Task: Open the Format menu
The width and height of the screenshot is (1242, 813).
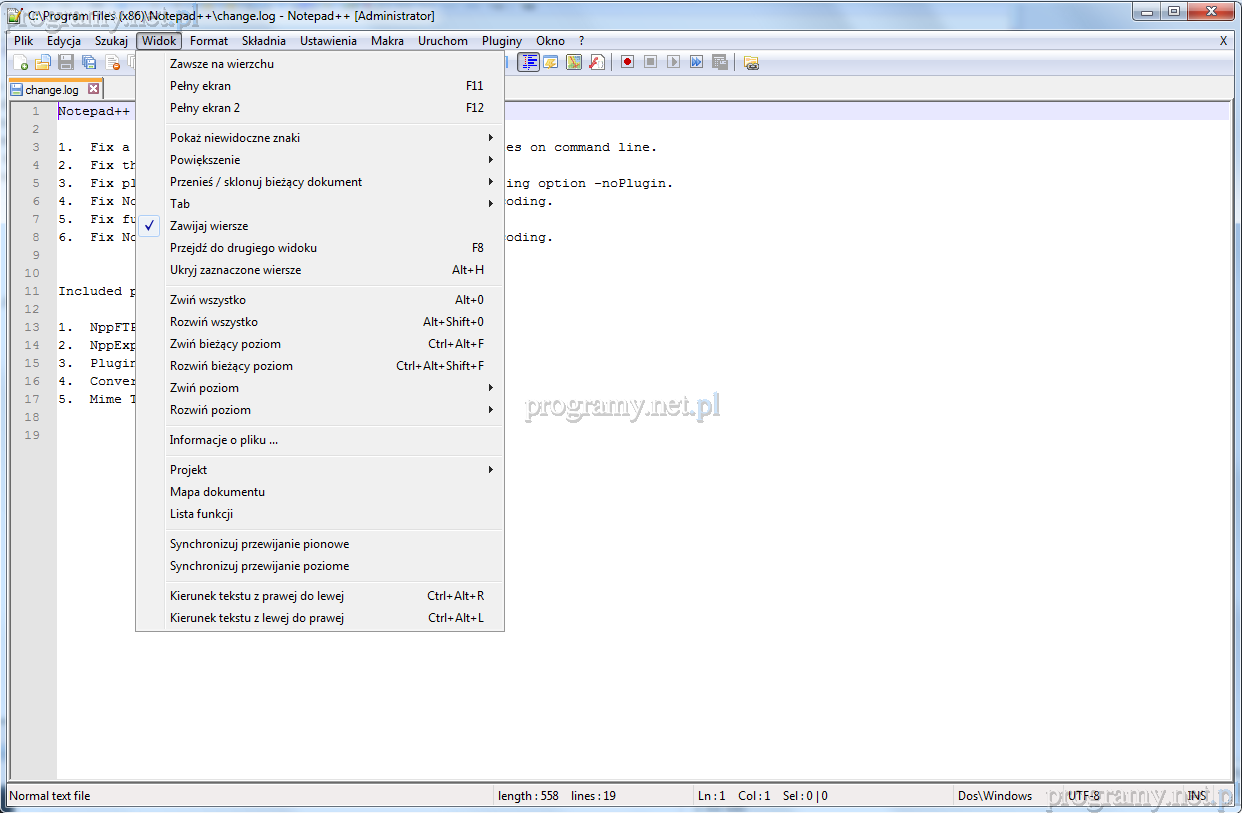Action: click(209, 41)
